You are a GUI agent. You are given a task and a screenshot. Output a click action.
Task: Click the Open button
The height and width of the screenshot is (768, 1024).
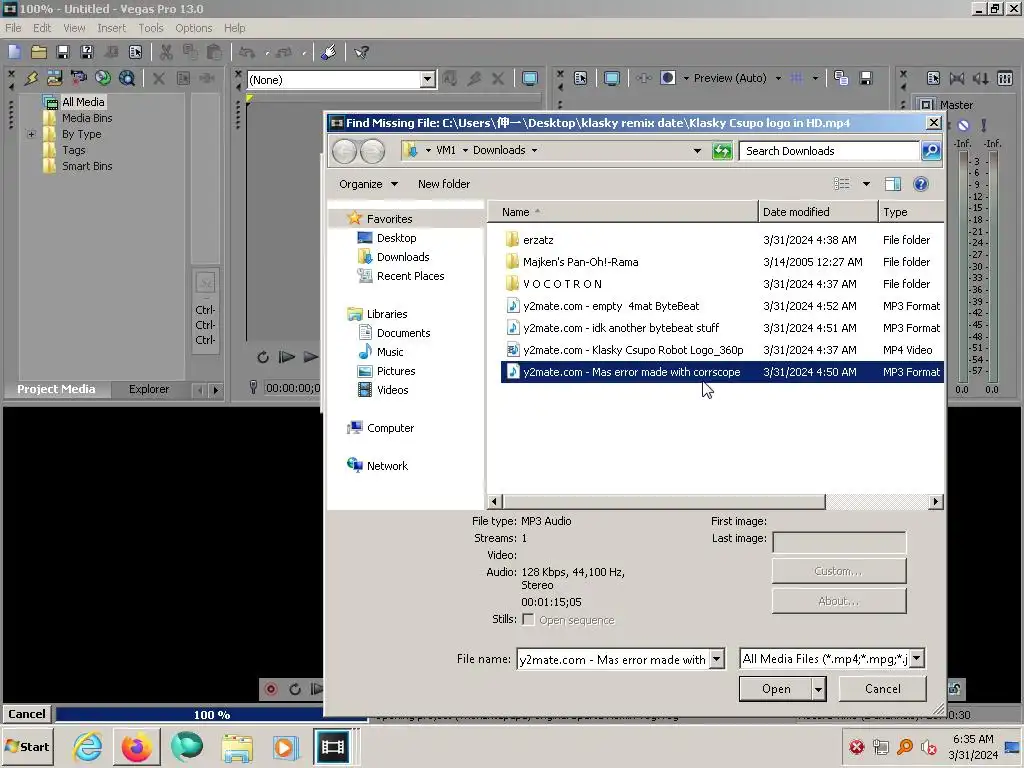(776, 689)
